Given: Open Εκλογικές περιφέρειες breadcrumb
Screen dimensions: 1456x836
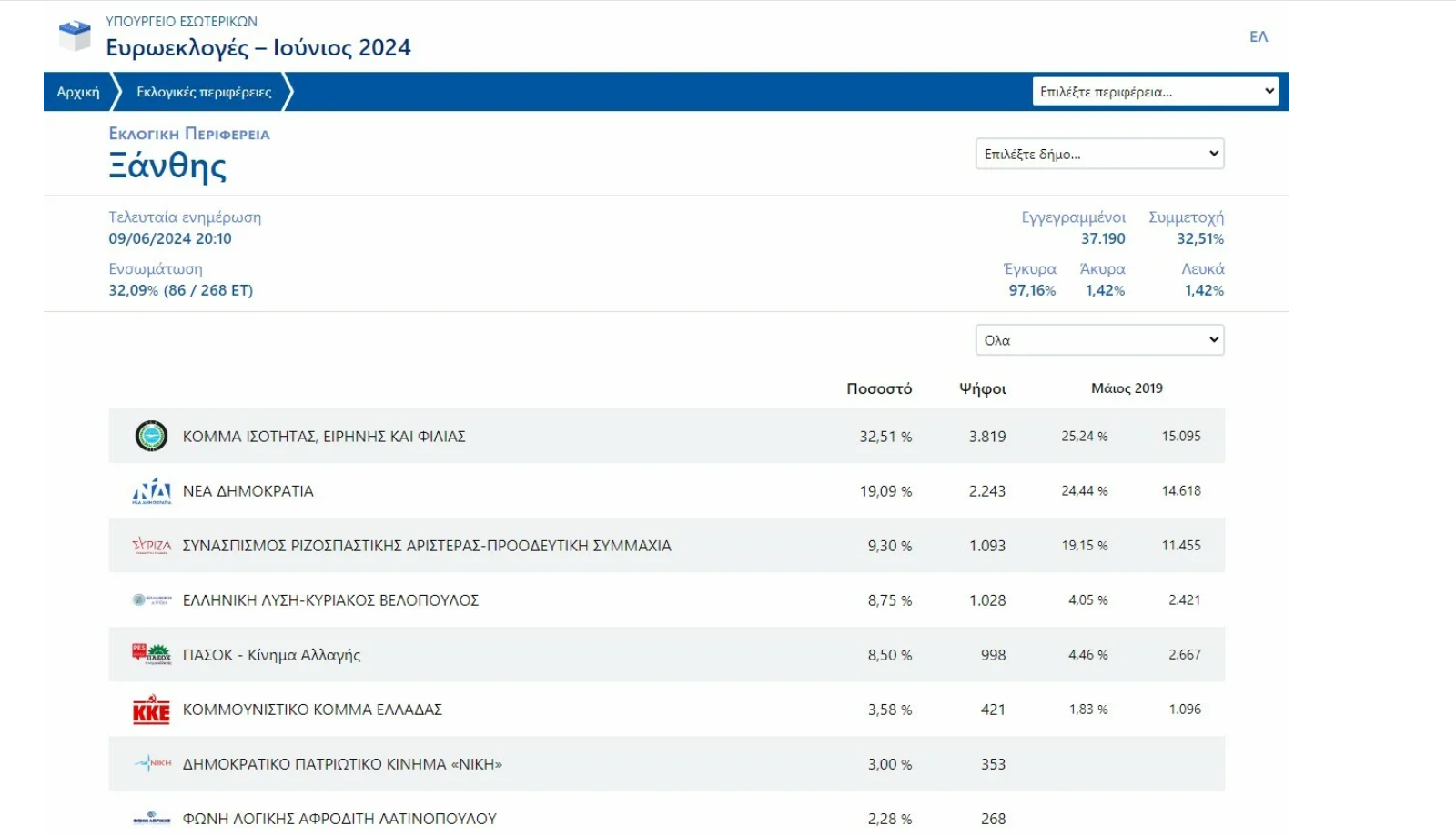Looking at the screenshot, I should (204, 92).
